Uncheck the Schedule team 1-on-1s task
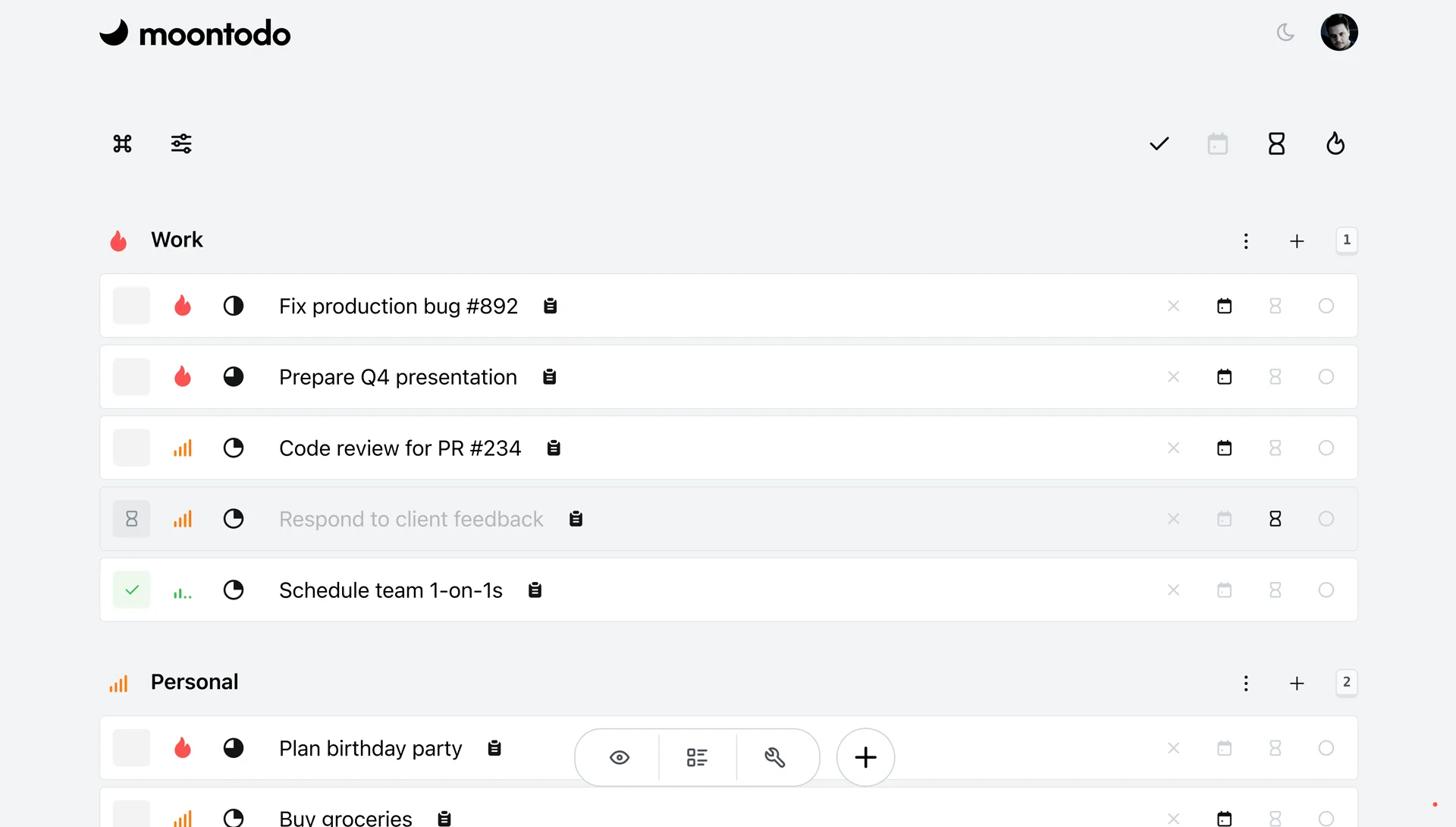Image resolution: width=1456 pixels, height=827 pixels. pyautogui.click(x=132, y=590)
